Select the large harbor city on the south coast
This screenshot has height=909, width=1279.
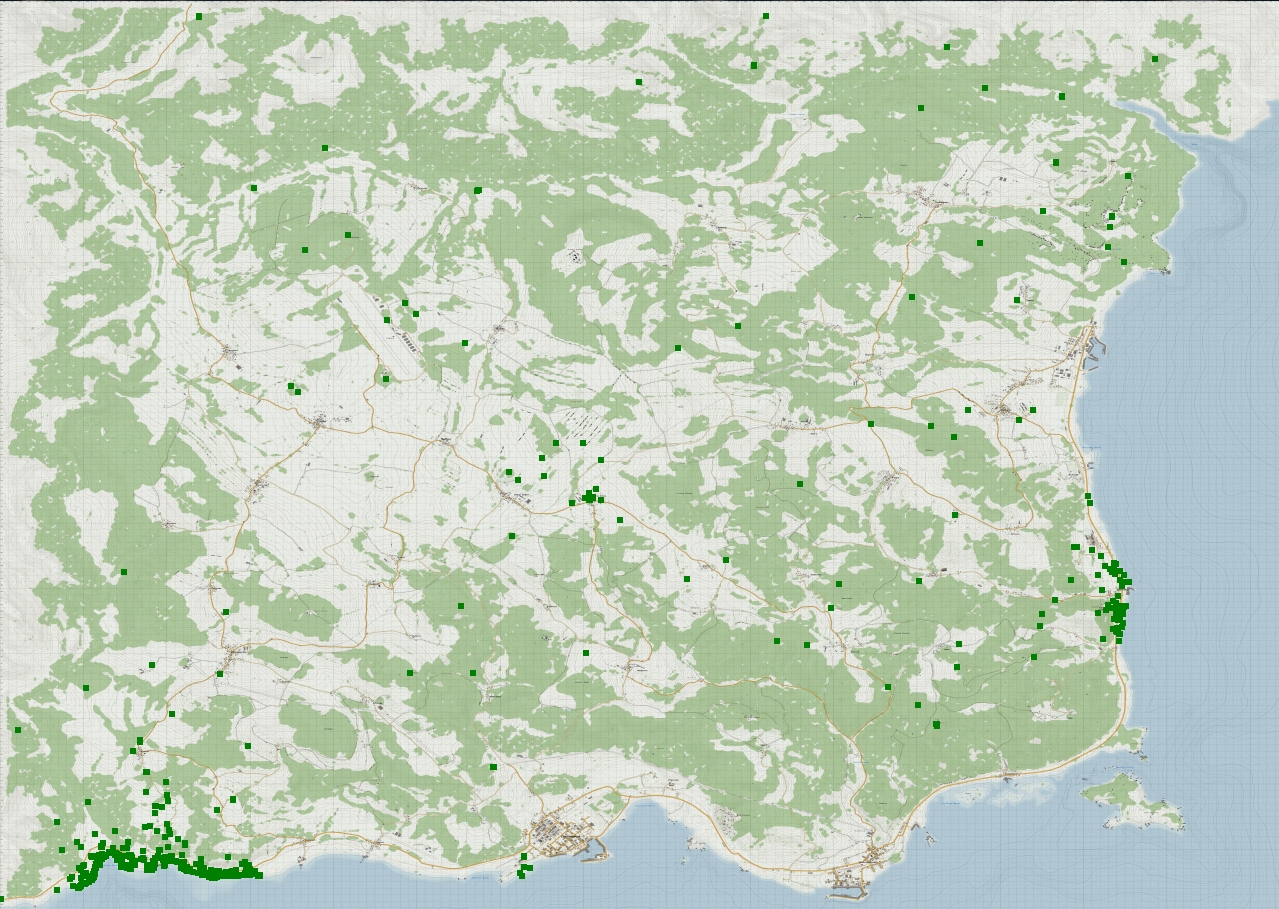coord(562,834)
